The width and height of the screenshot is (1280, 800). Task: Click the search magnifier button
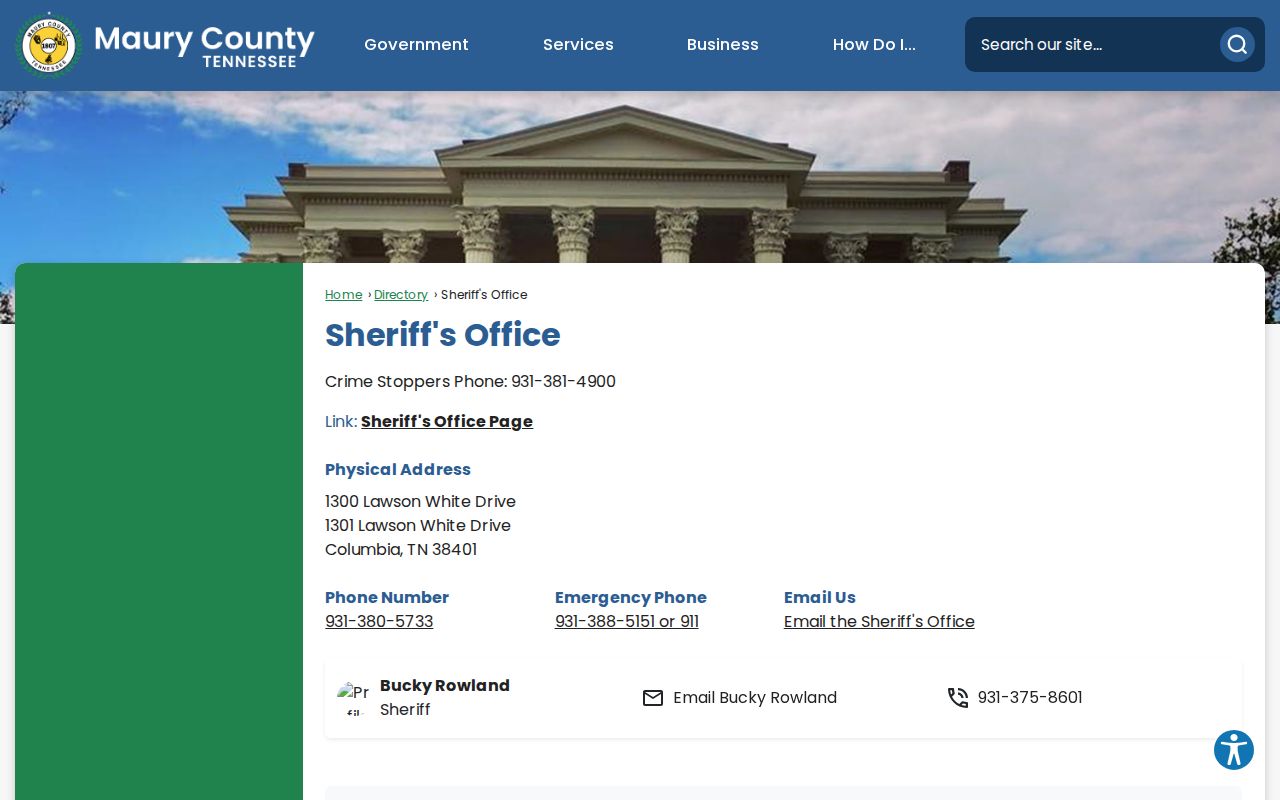click(x=1237, y=44)
